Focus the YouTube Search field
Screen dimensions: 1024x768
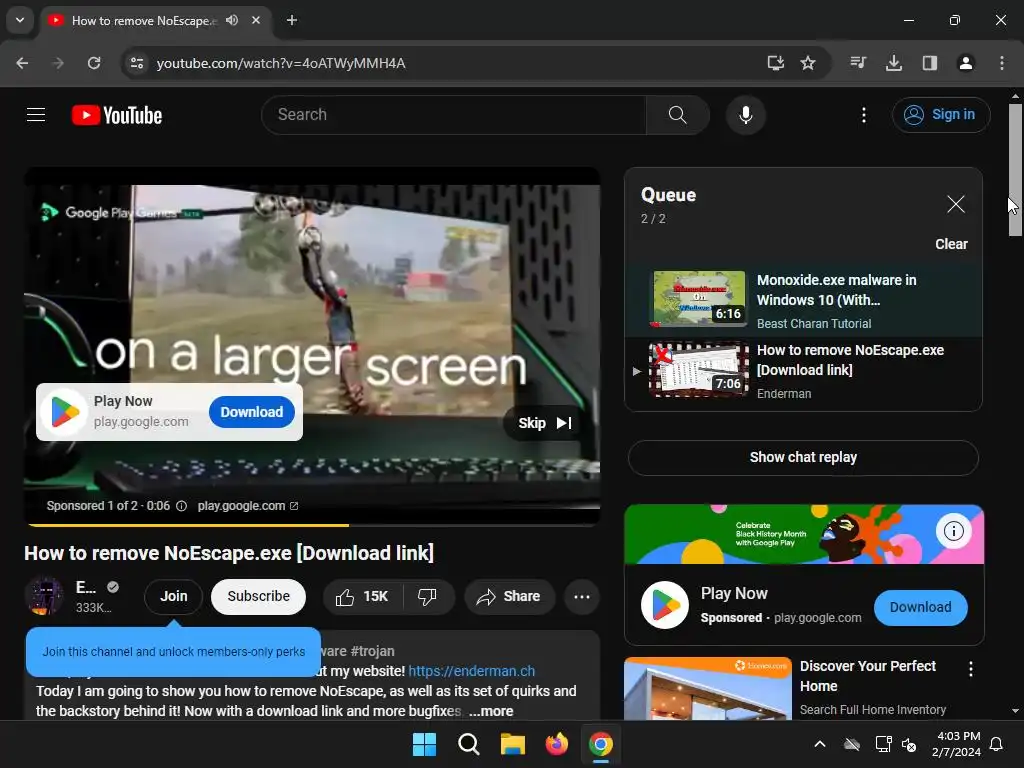click(454, 115)
